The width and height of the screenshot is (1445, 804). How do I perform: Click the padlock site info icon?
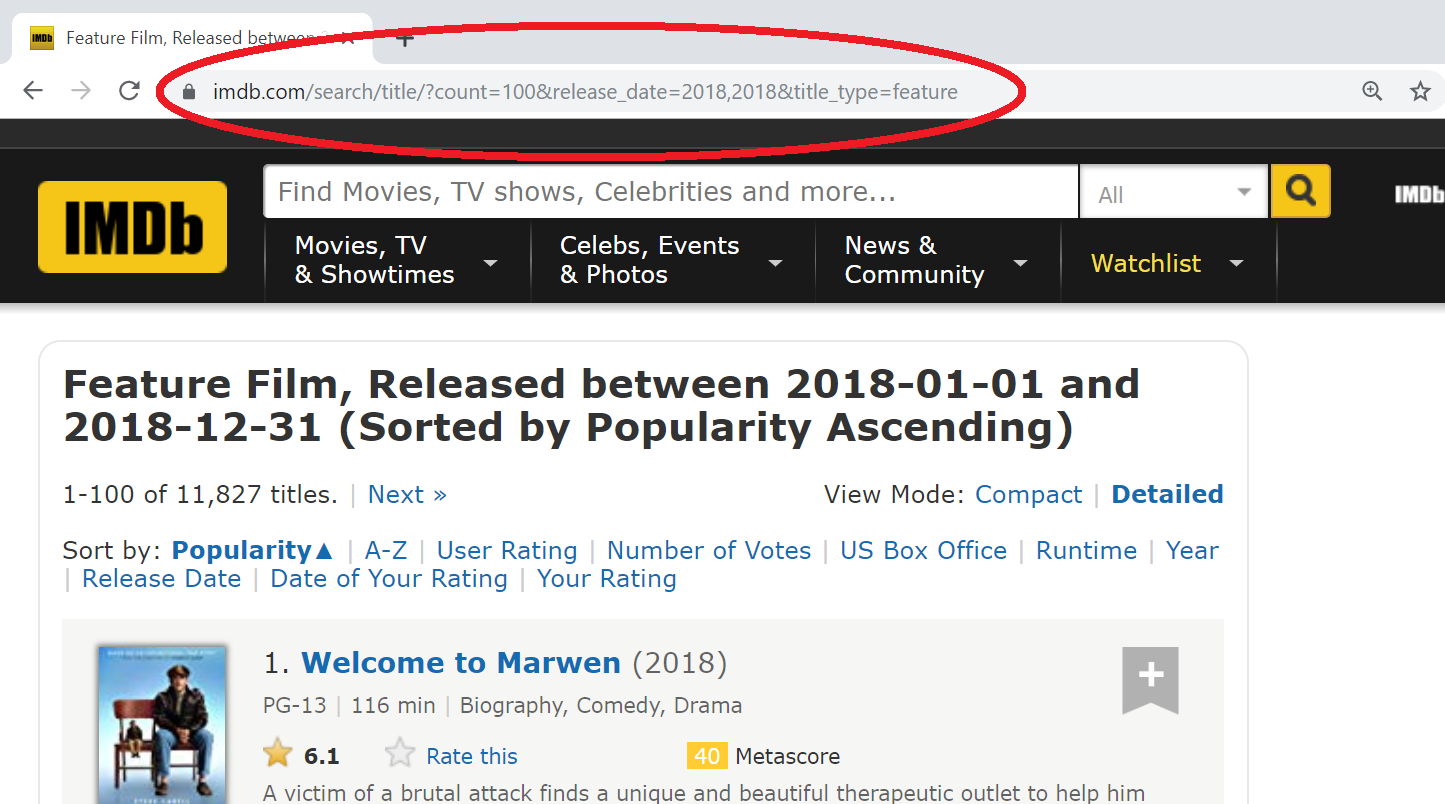click(188, 92)
